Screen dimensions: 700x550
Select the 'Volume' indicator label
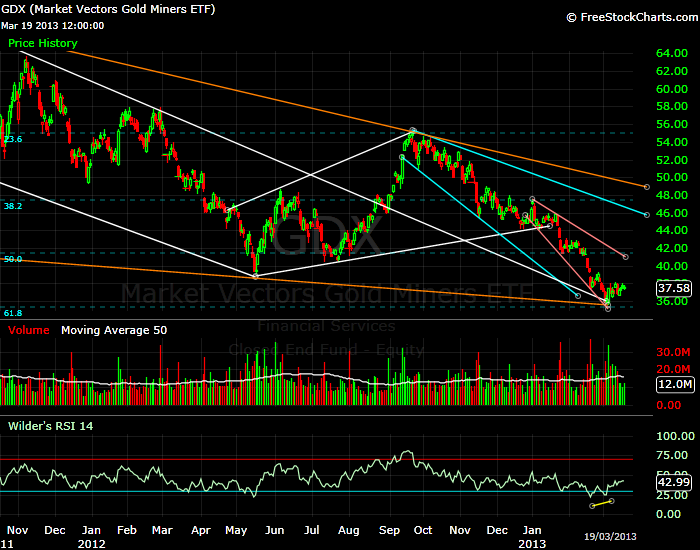(29, 330)
